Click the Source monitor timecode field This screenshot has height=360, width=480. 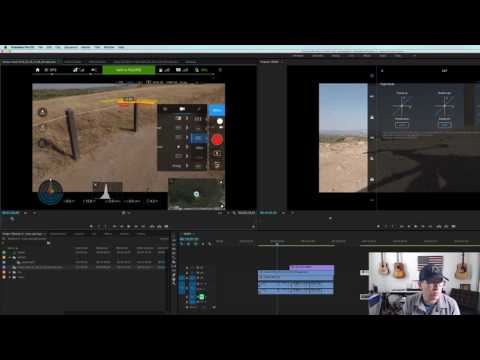(x=11, y=213)
